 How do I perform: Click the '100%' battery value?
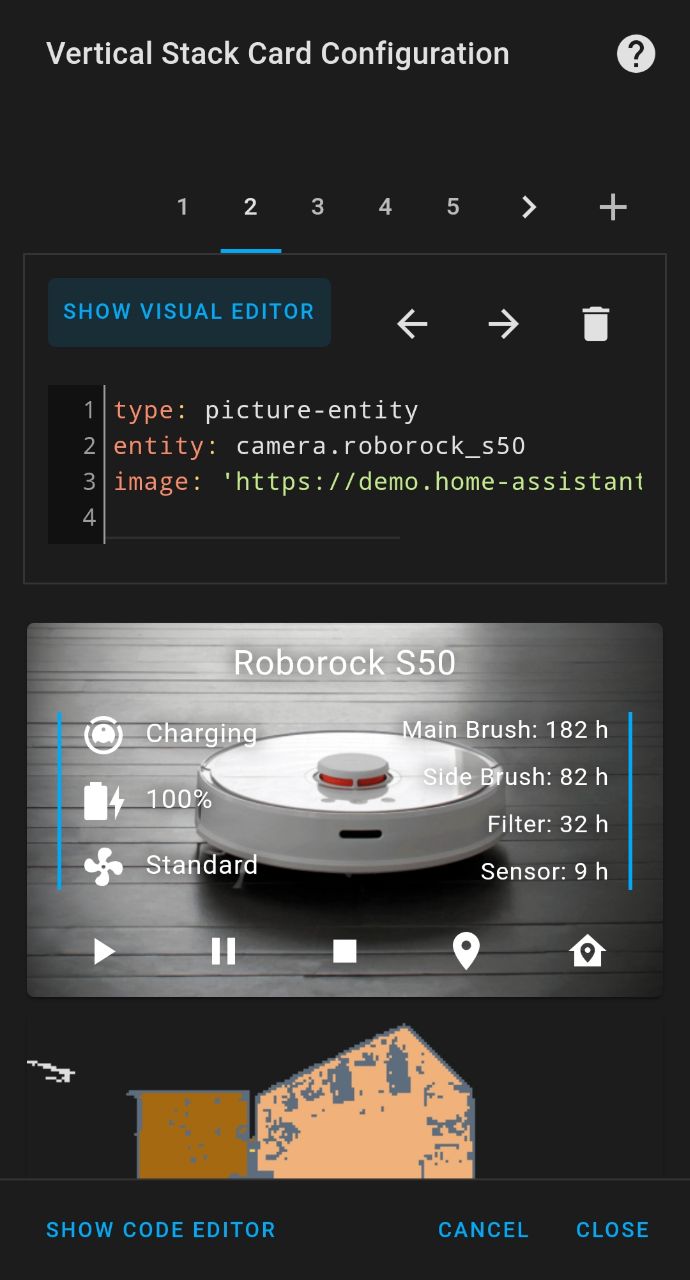click(179, 800)
